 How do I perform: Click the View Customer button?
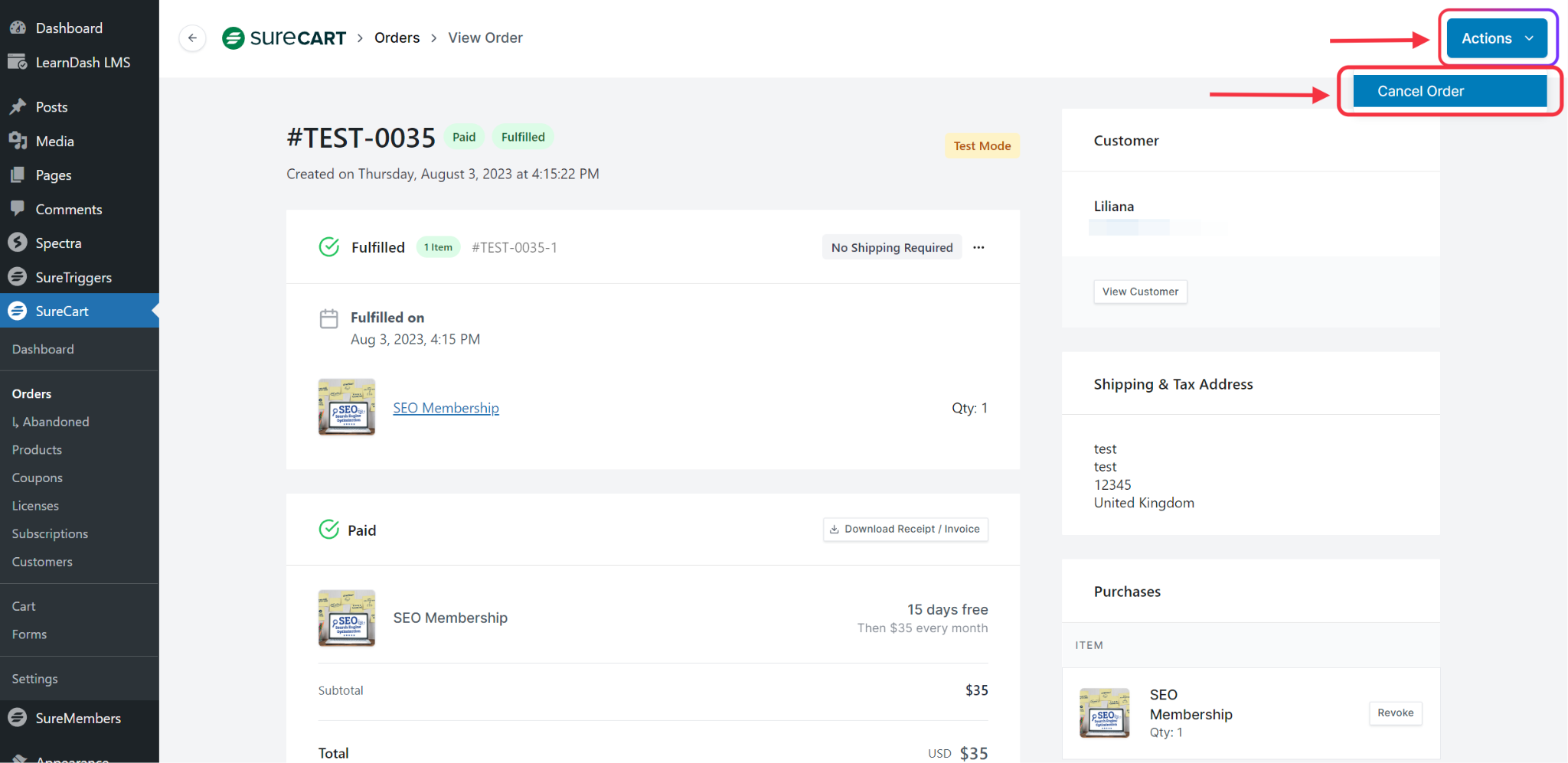point(1139,292)
